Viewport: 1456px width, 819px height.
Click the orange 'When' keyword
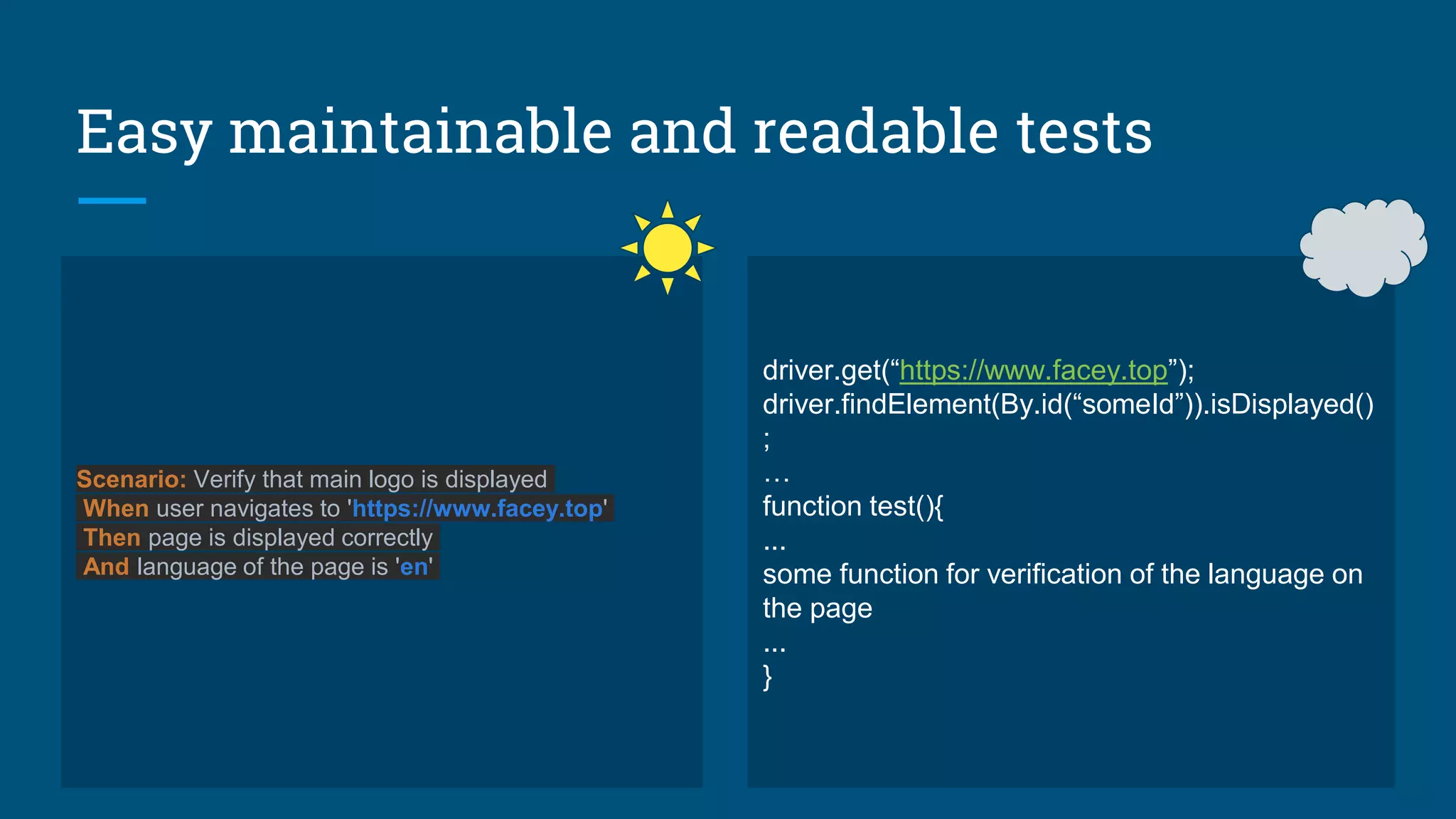tap(116, 508)
